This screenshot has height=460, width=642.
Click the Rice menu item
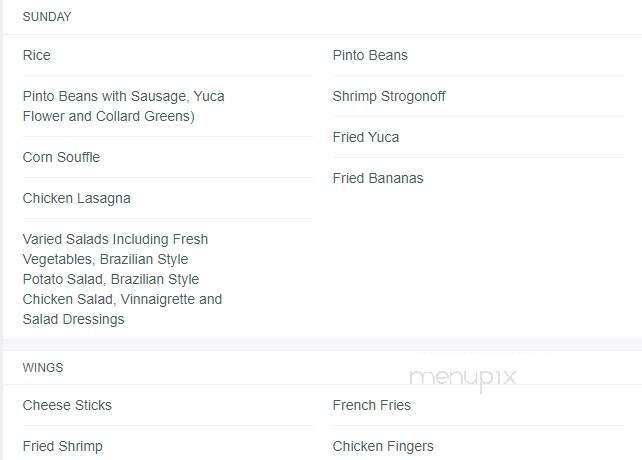tap(37, 55)
